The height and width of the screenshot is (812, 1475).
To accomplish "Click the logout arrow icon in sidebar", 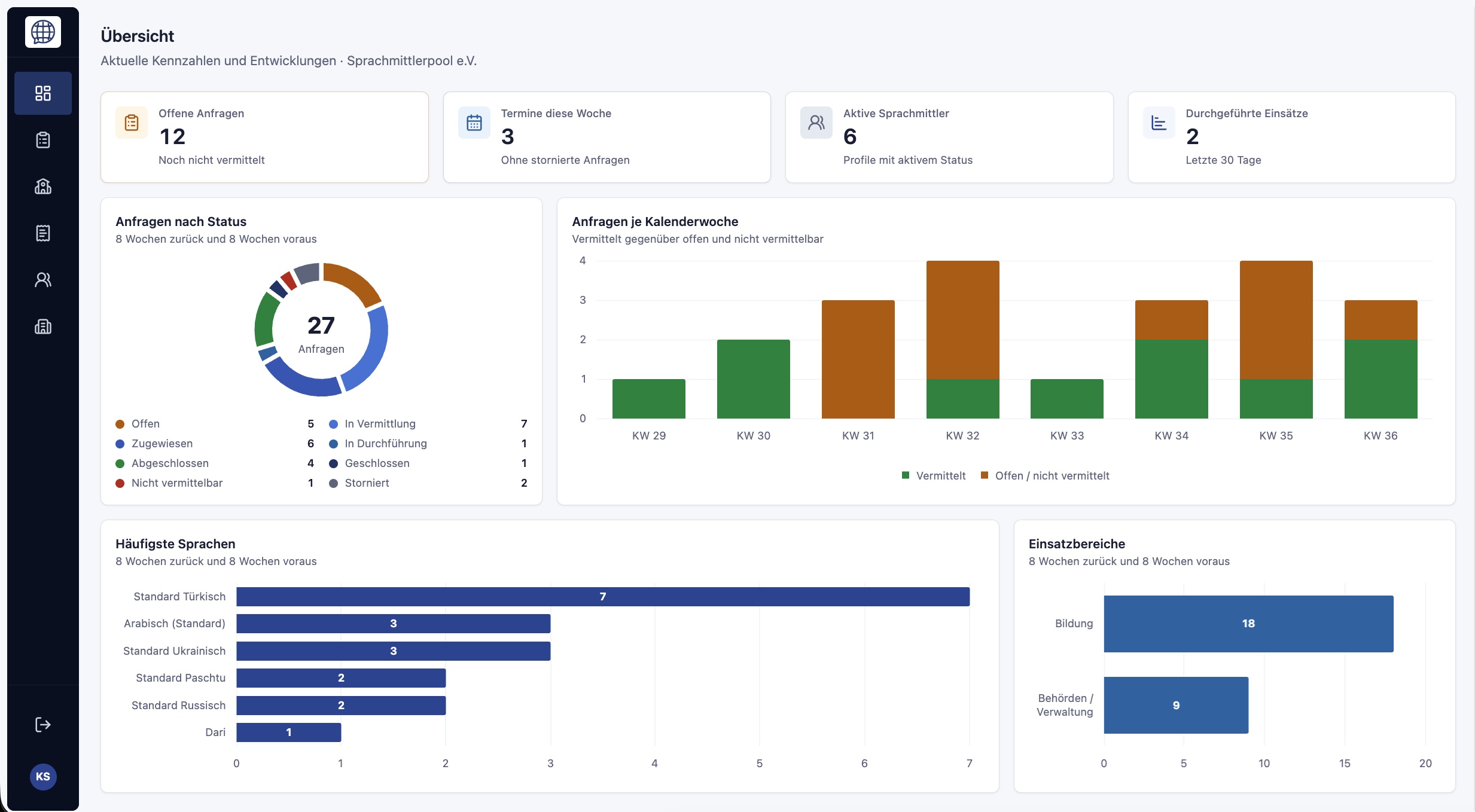I will coord(43,725).
